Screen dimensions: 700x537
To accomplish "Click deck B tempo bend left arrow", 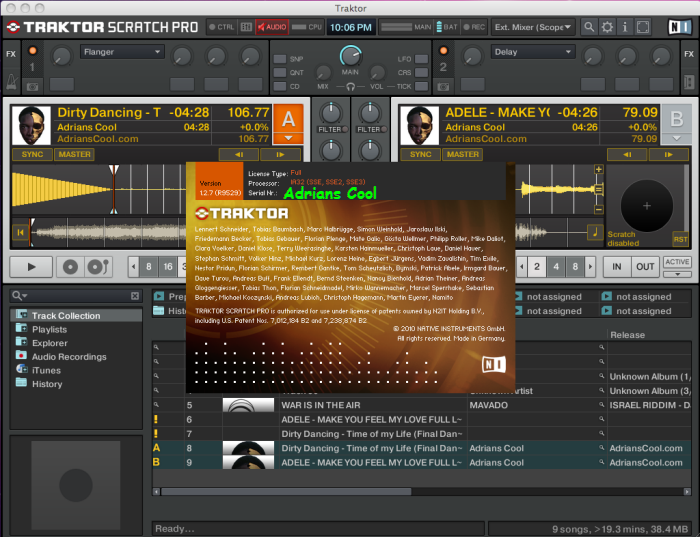I will [627, 154].
